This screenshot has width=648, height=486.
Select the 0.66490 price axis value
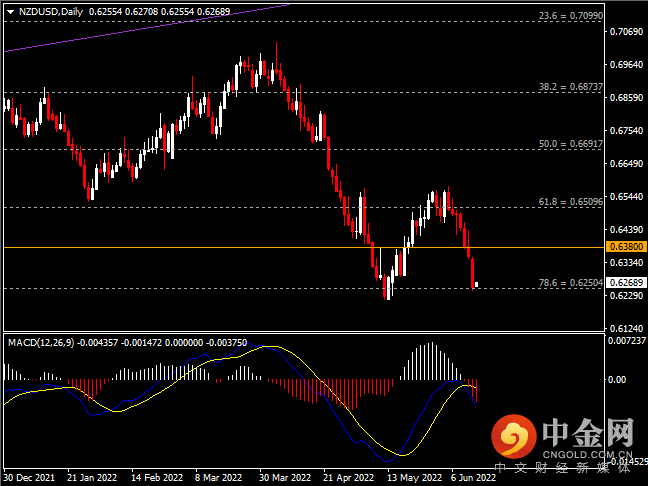click(x=627, y=164)
